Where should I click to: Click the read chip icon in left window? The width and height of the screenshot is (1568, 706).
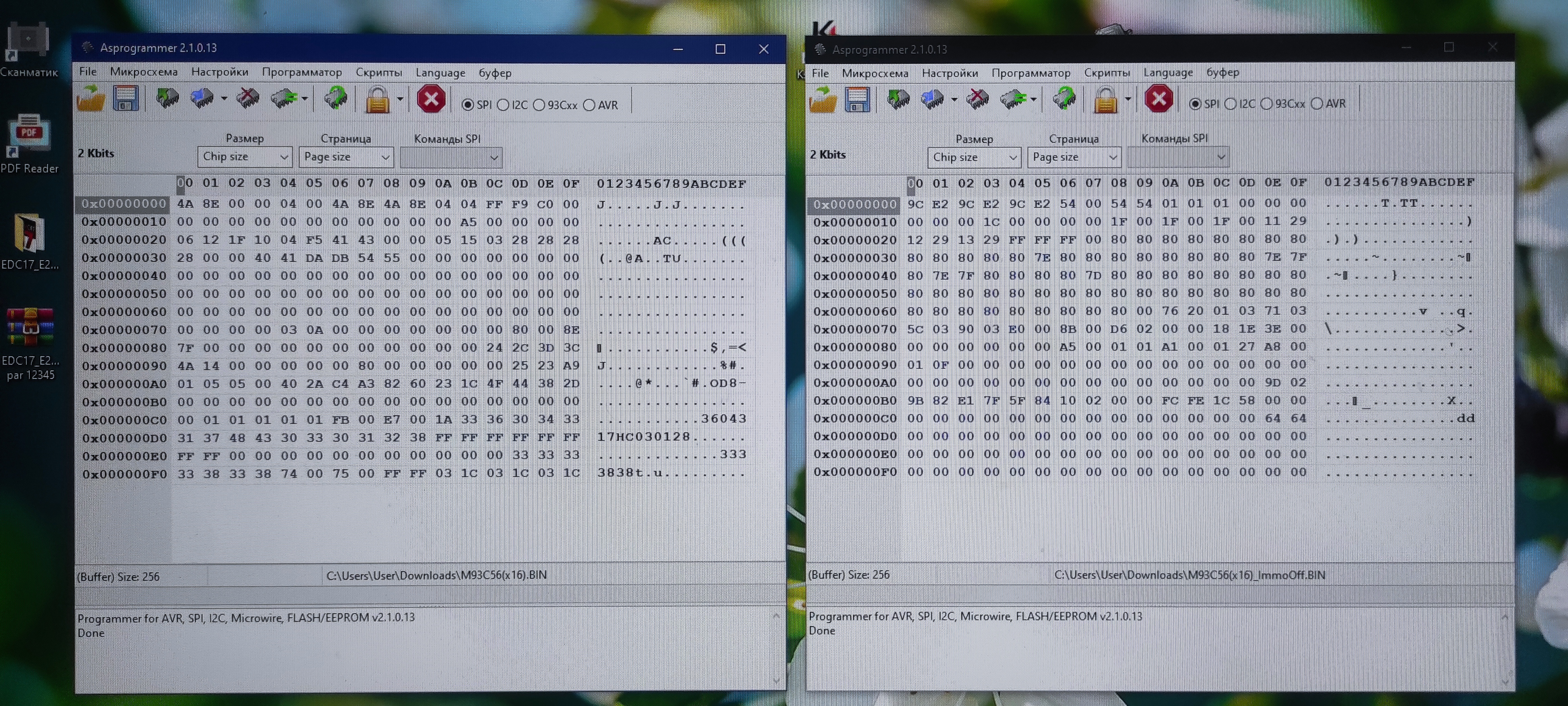(167, 98)
